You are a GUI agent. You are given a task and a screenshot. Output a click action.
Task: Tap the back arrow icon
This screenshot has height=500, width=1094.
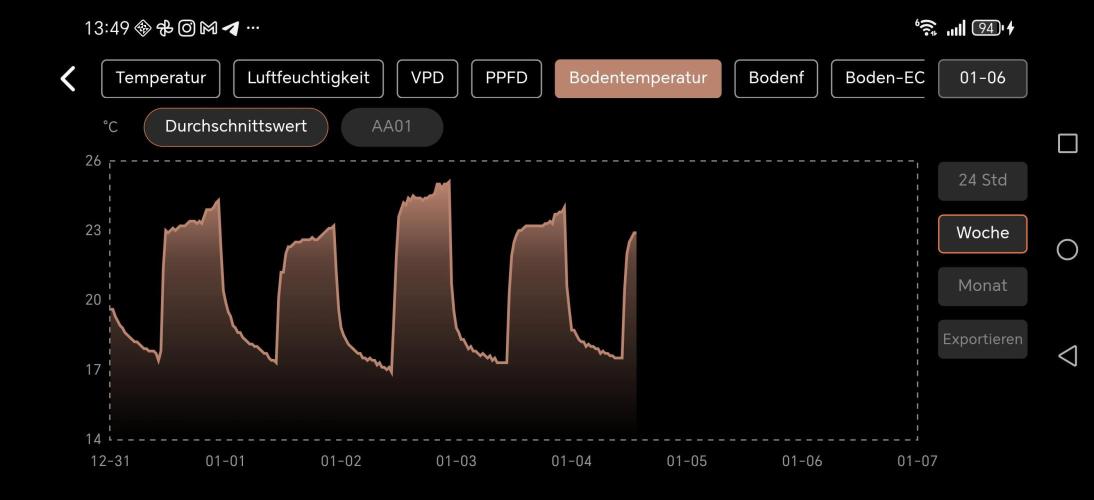click(68, 79)
